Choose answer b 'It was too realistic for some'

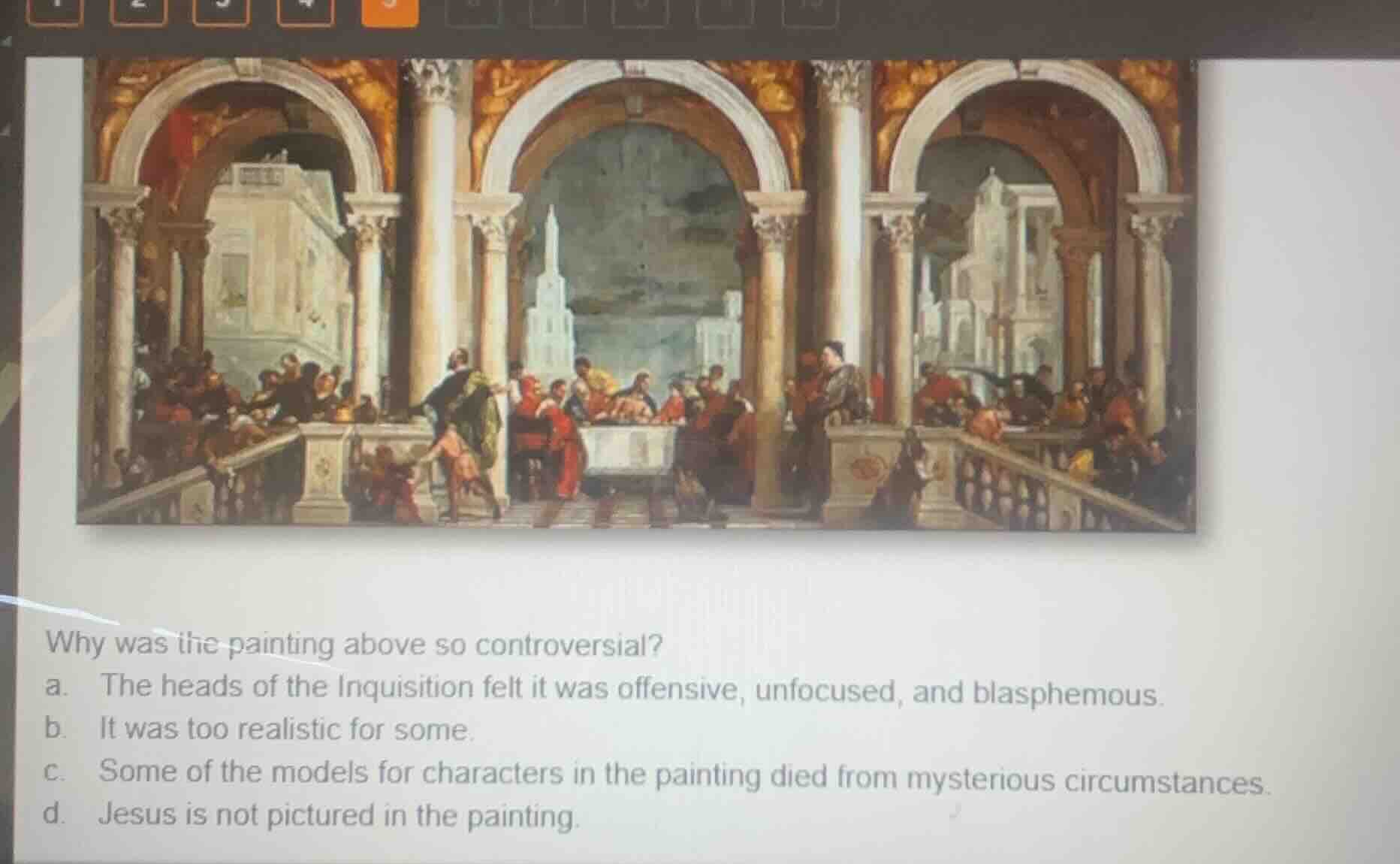coord(259,730)
